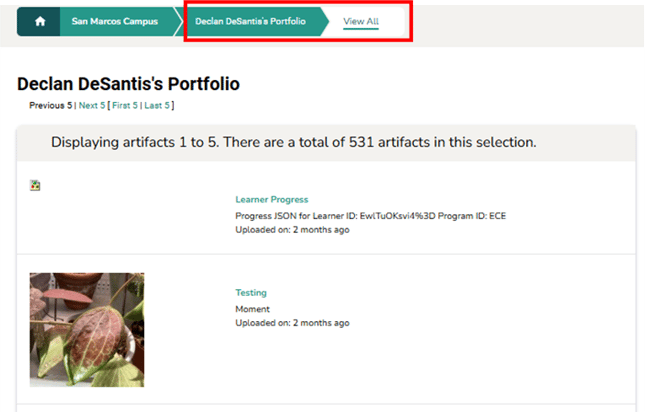Open the Testing artifact link

pos(251,293)
